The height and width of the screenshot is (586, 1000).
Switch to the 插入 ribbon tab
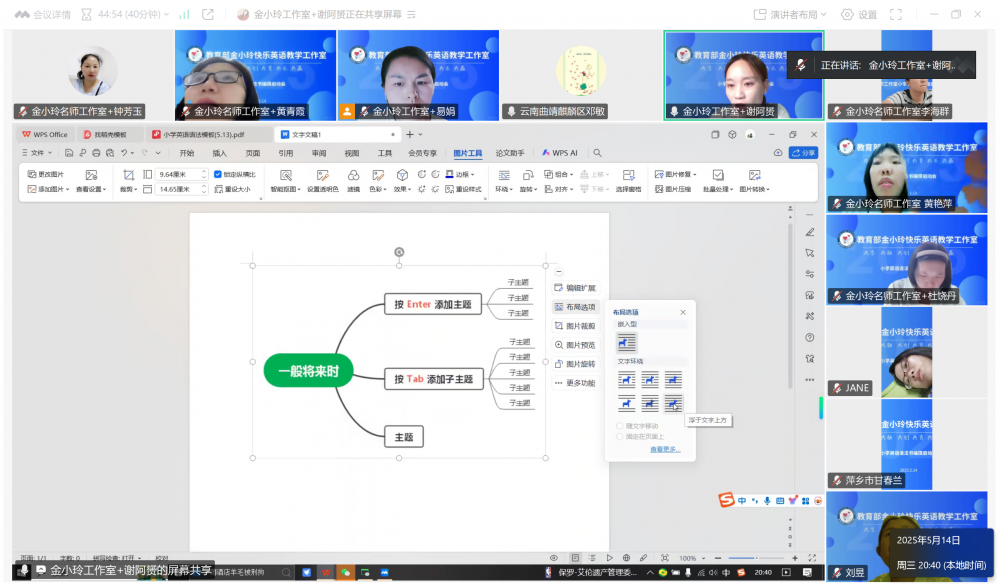point(220,153)
